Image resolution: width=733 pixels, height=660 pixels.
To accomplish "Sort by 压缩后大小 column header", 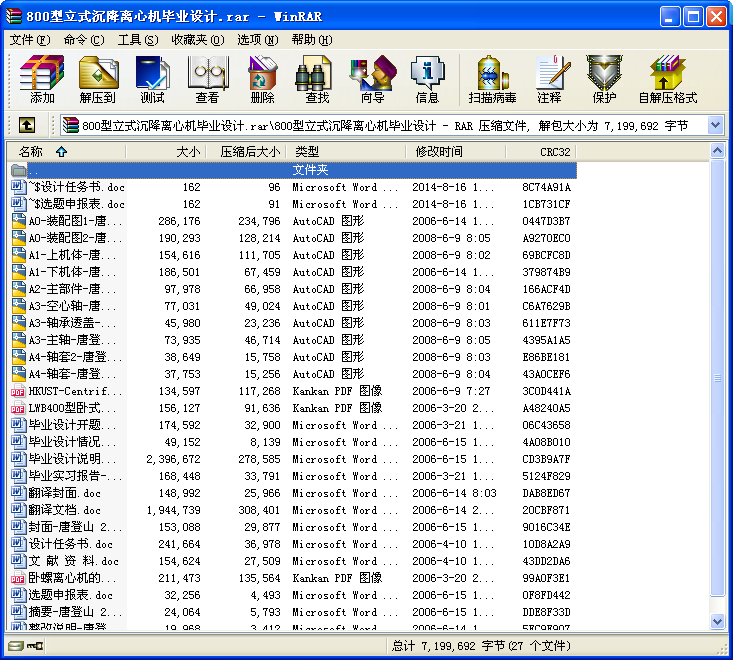I will (x=246, y=152).
